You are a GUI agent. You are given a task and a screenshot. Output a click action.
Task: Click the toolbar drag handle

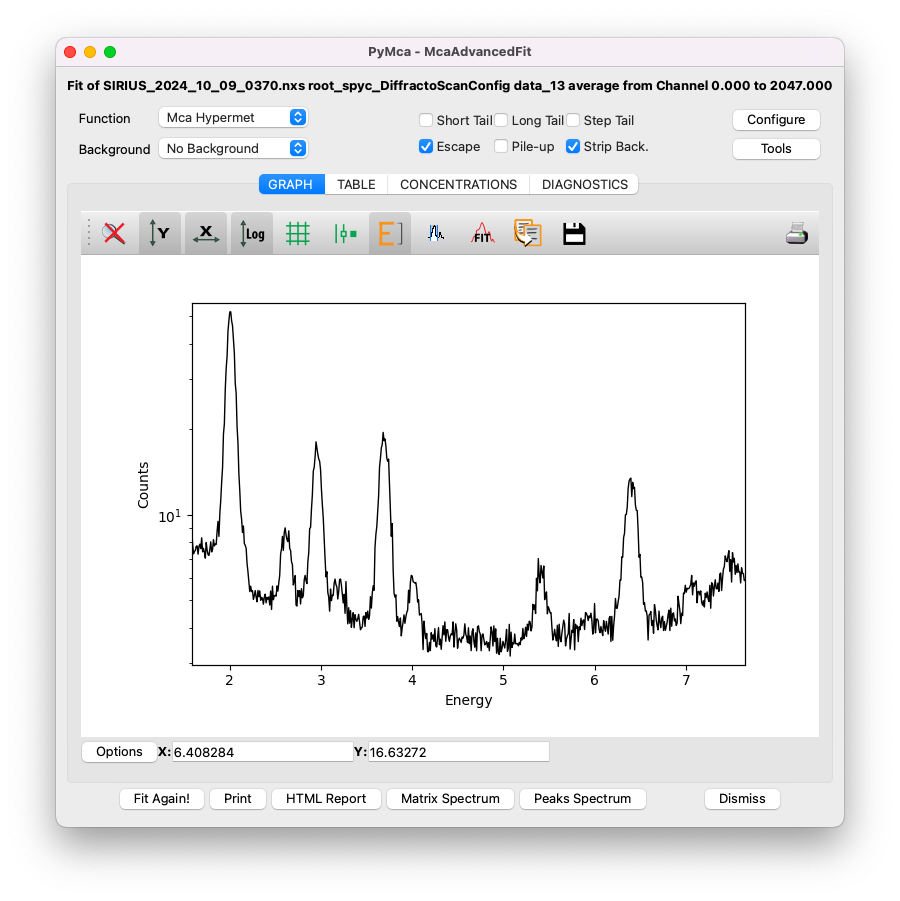click(x=89, y=233)
